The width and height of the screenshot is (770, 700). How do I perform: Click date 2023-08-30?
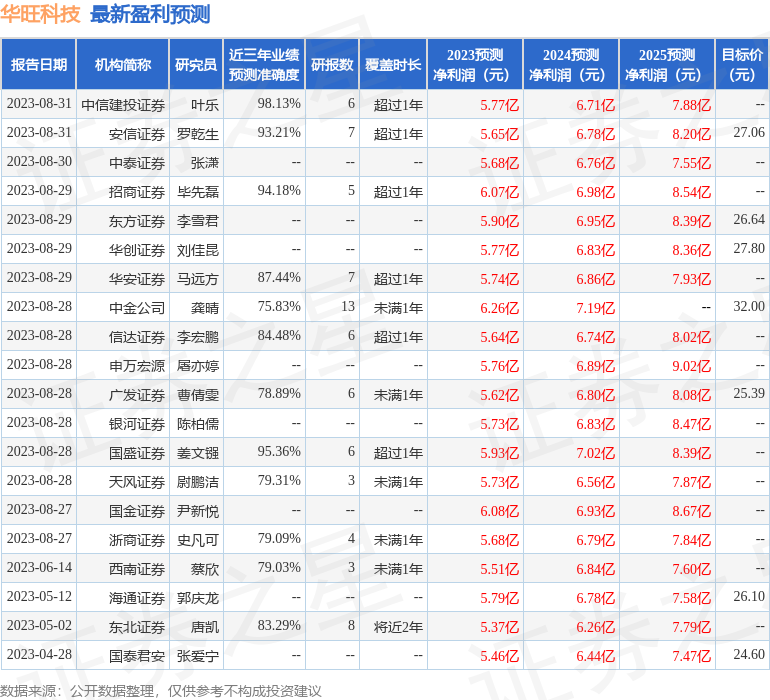[x=39, y=162]
